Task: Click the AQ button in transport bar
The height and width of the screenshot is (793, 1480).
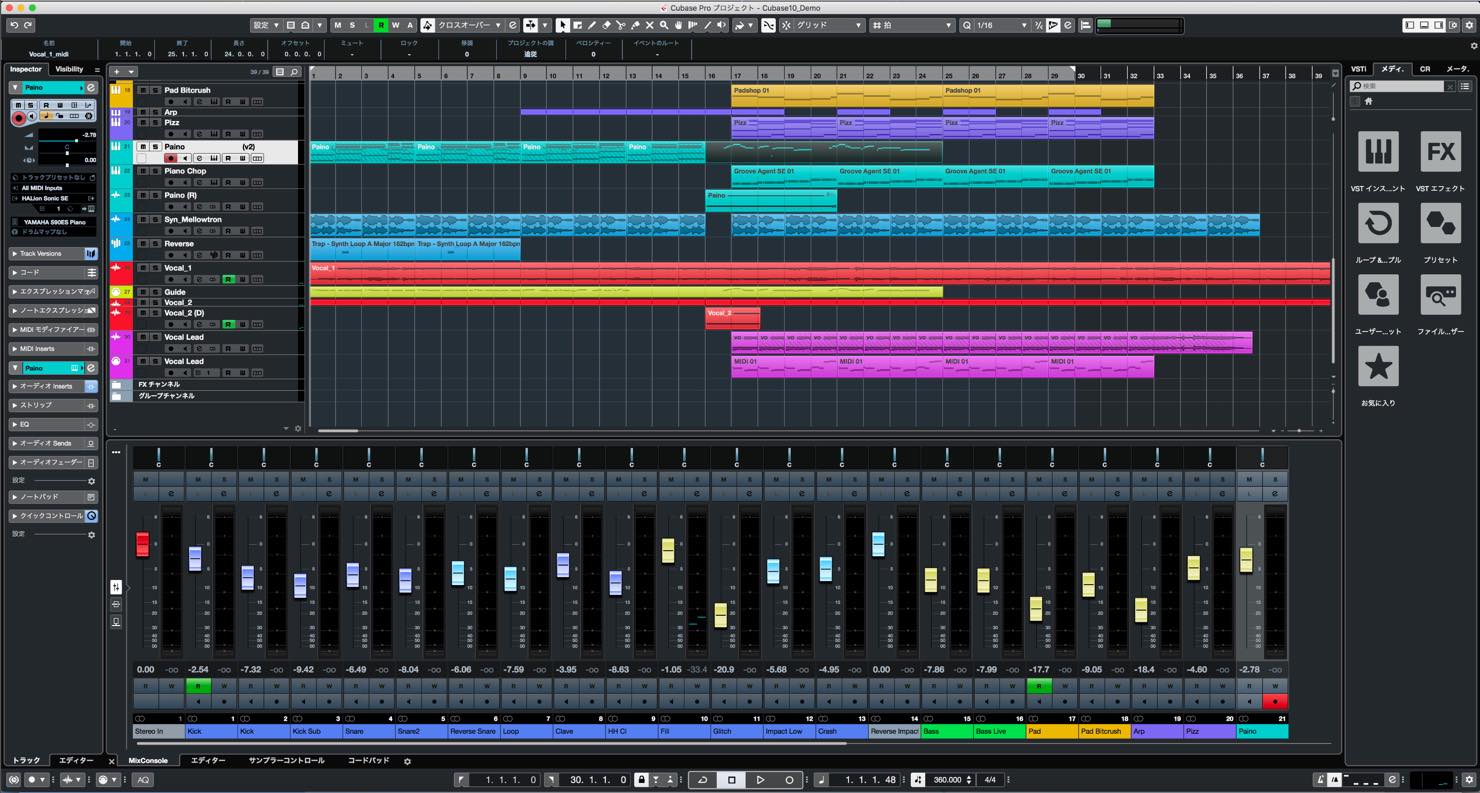Action: coord(143,780)
